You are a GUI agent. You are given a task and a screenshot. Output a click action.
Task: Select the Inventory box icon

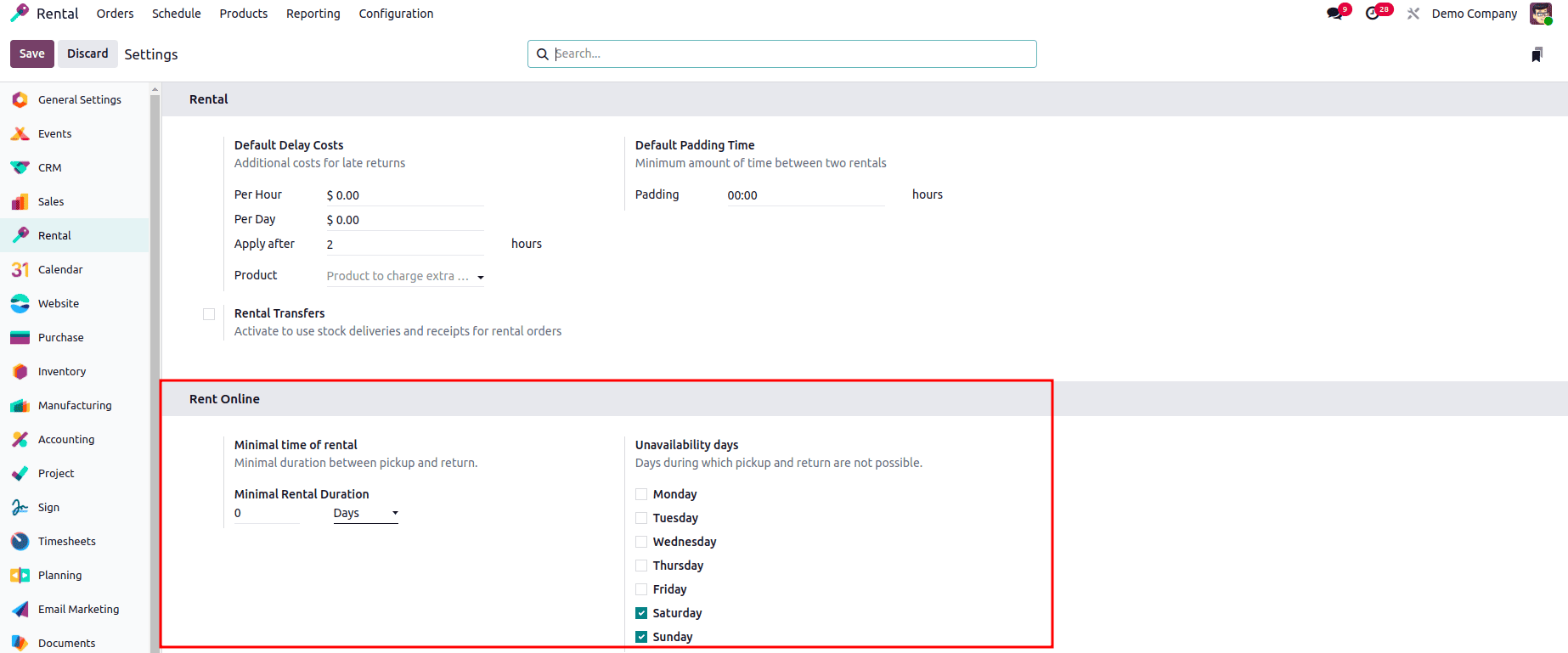(20, 371)
